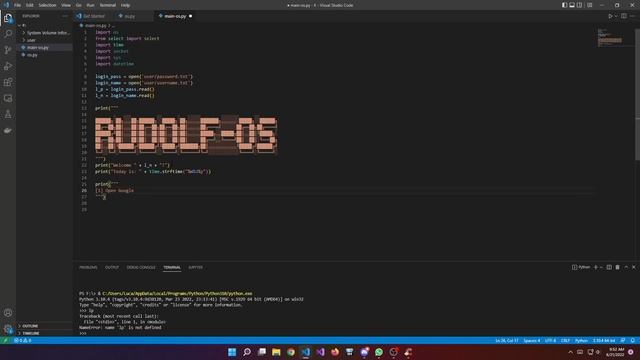Open remote window indicator in status bar
The width and height of the screenshot is (640, 360).
[x=6, y=340]
